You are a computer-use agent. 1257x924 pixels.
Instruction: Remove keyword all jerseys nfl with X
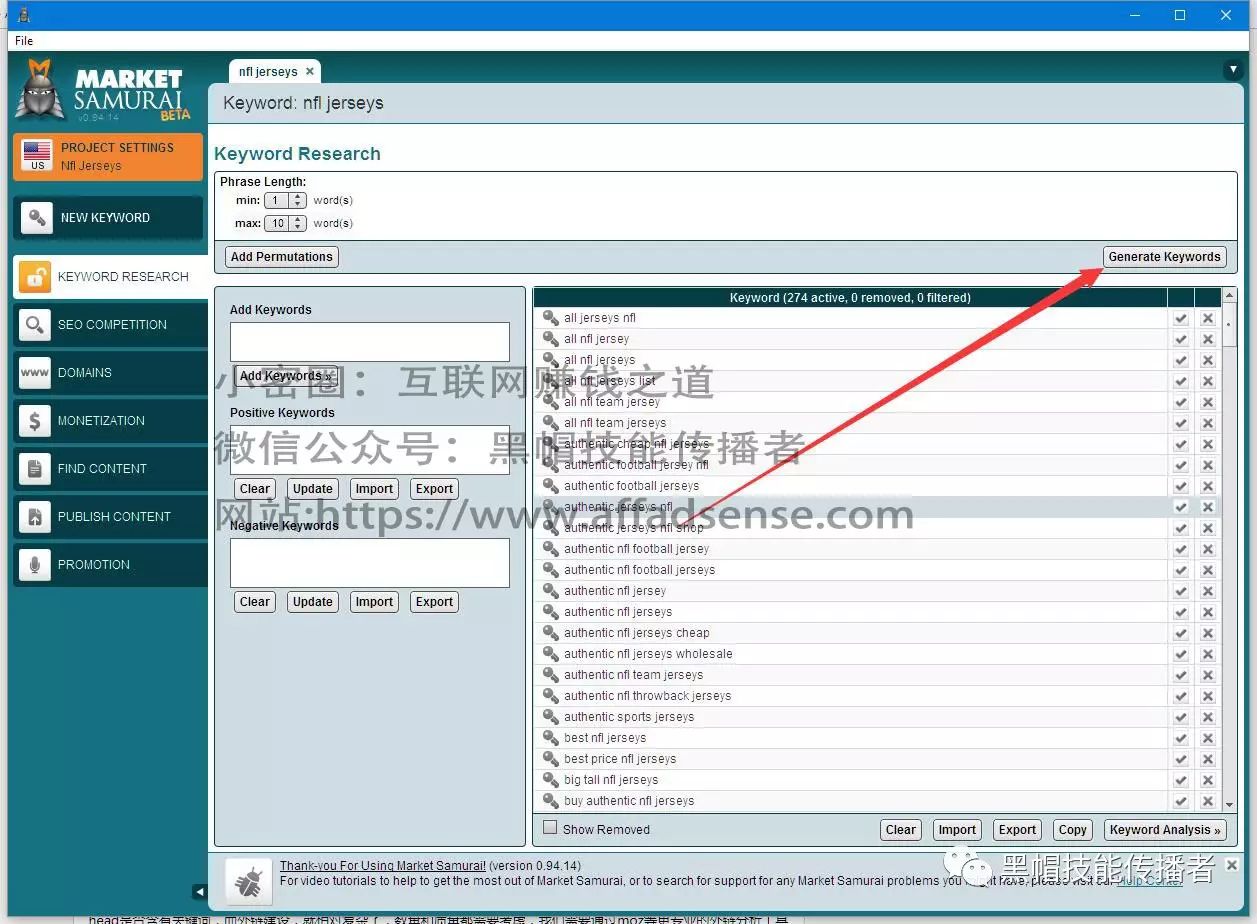click(x=1208, y=318)
